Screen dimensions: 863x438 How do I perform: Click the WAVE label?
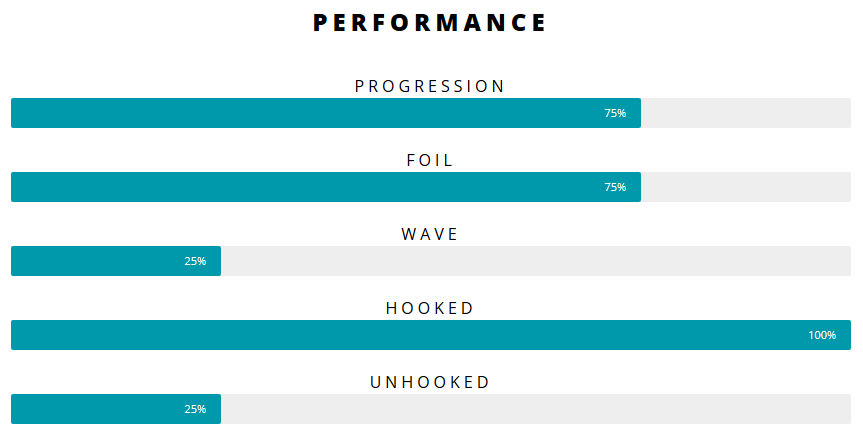click(430, 235)
